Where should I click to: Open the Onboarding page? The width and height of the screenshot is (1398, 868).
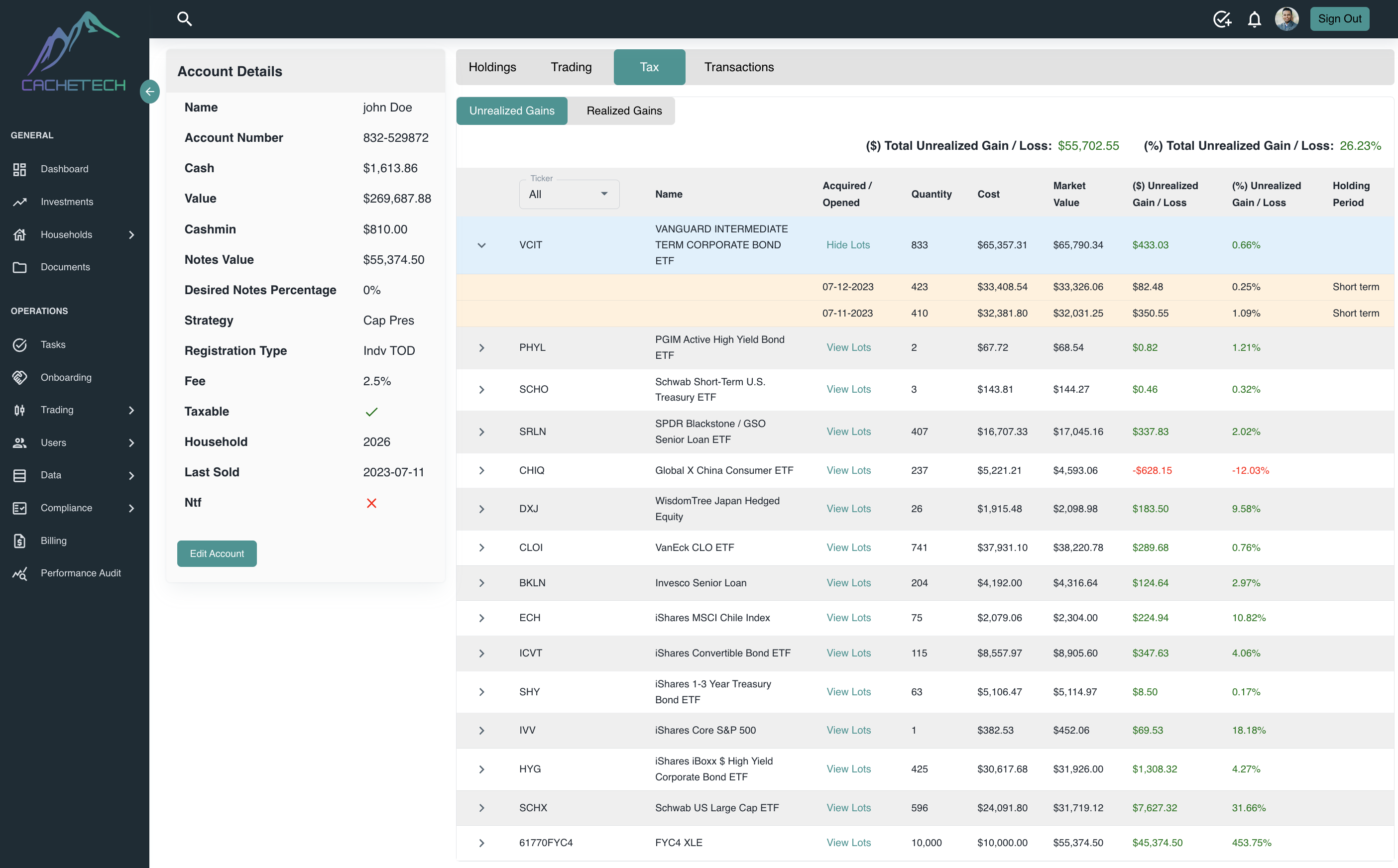point(65,377)
